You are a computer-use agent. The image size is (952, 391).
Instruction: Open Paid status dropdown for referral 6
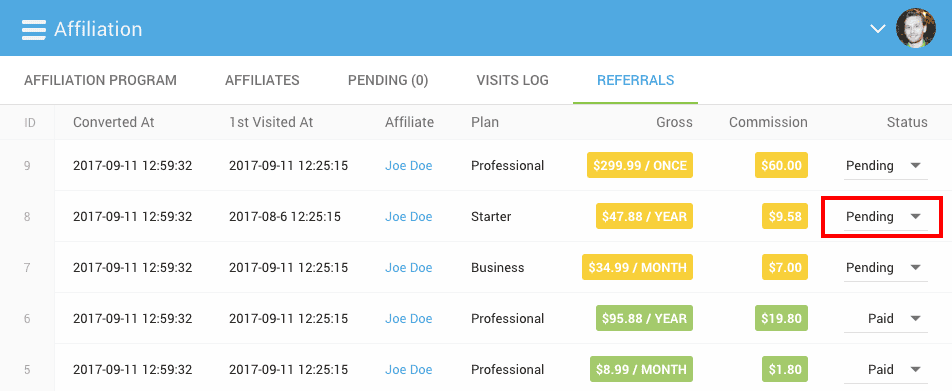click(886, 319)
